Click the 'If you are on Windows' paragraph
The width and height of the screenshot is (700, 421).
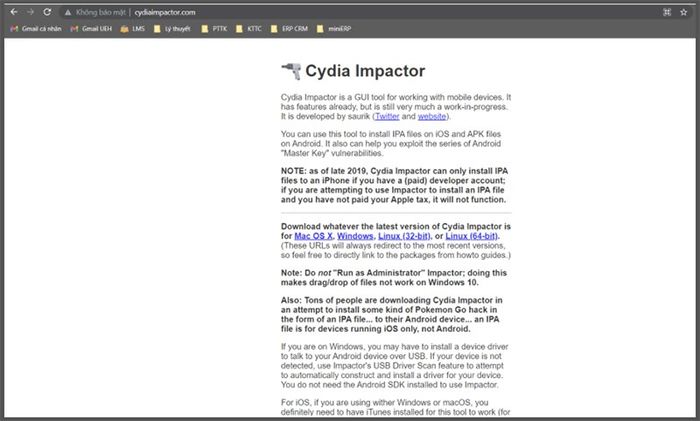395,366
